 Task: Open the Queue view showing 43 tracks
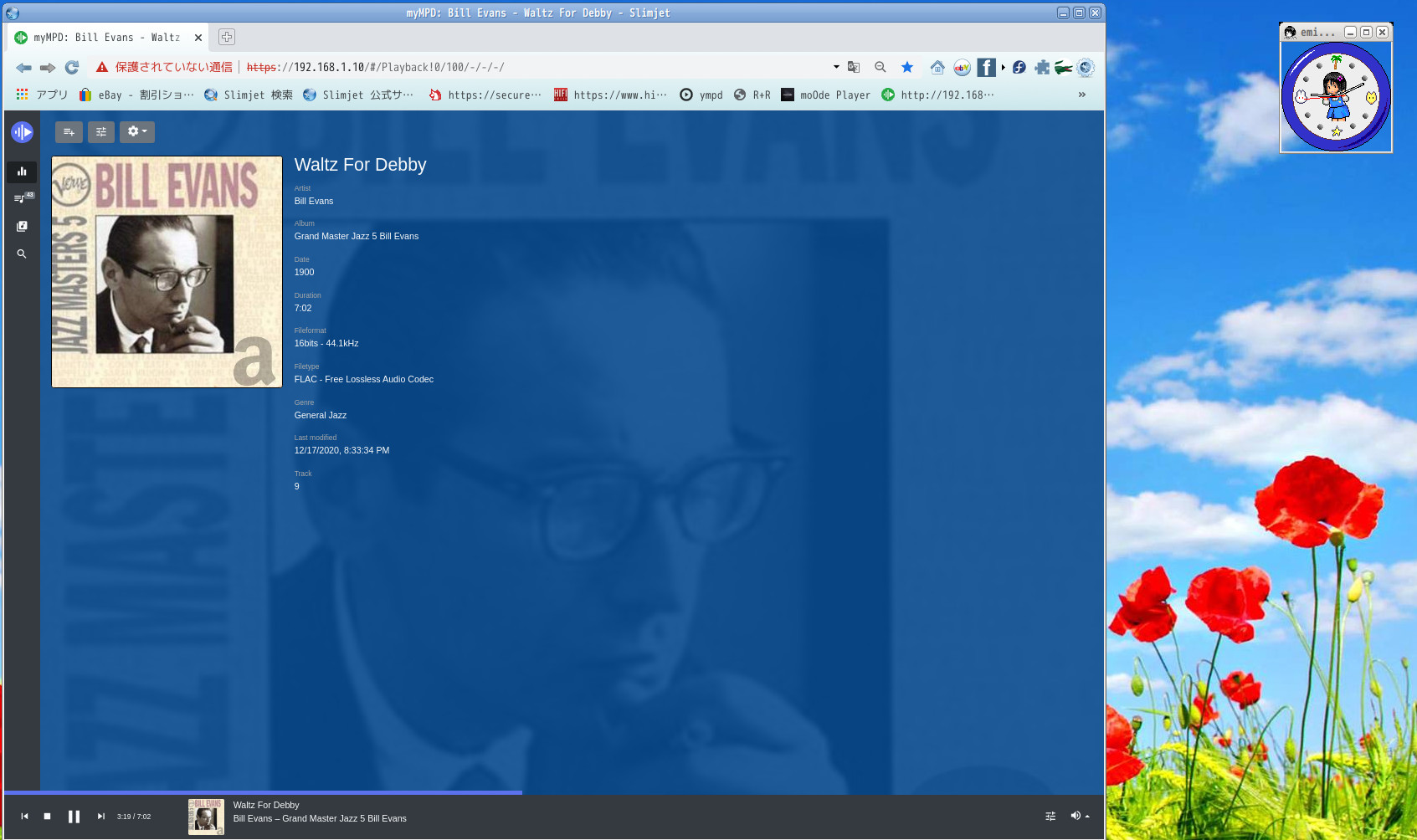click(x=22, y=198)
